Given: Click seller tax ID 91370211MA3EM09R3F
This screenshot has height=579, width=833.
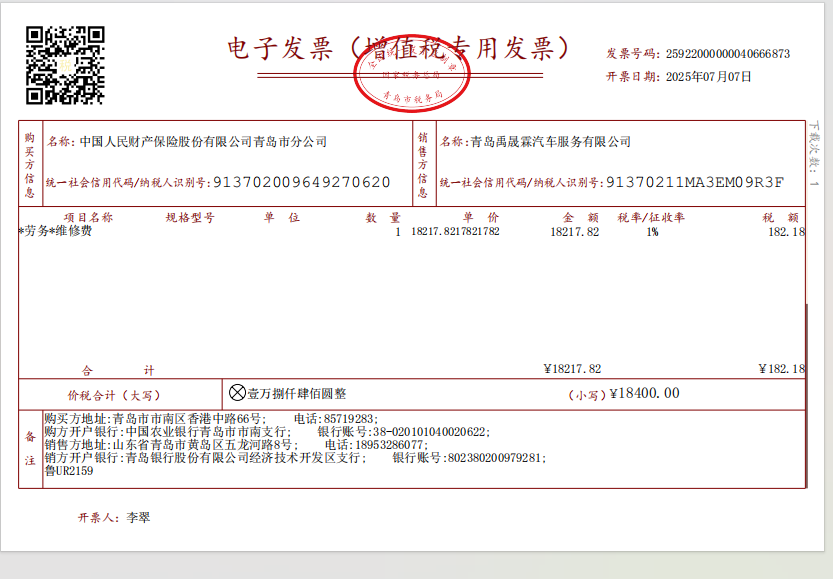Looking at the screenshot, I should click(x=695, y=183).
